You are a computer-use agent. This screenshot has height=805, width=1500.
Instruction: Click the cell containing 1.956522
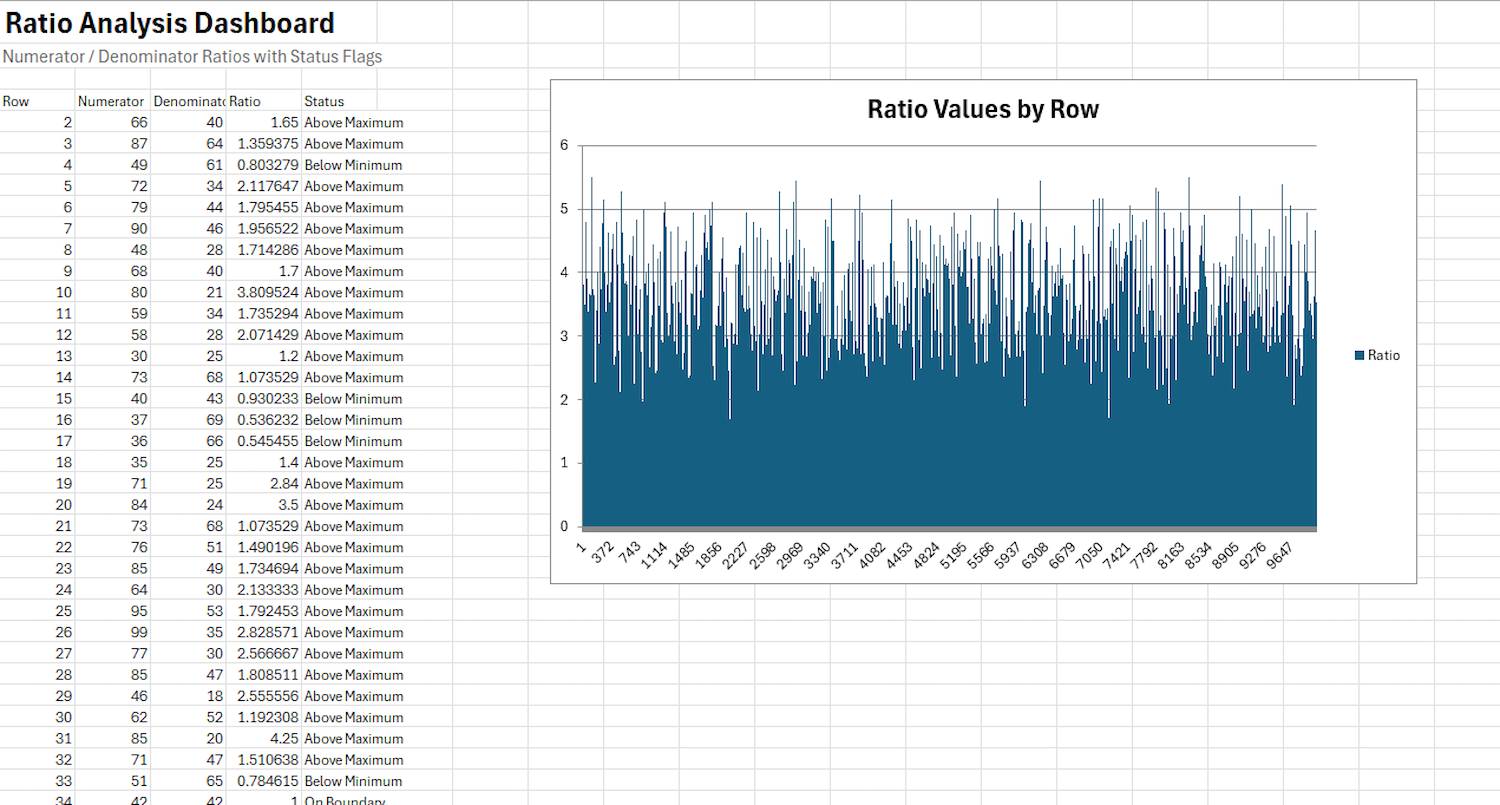click(x=264, y=228)
